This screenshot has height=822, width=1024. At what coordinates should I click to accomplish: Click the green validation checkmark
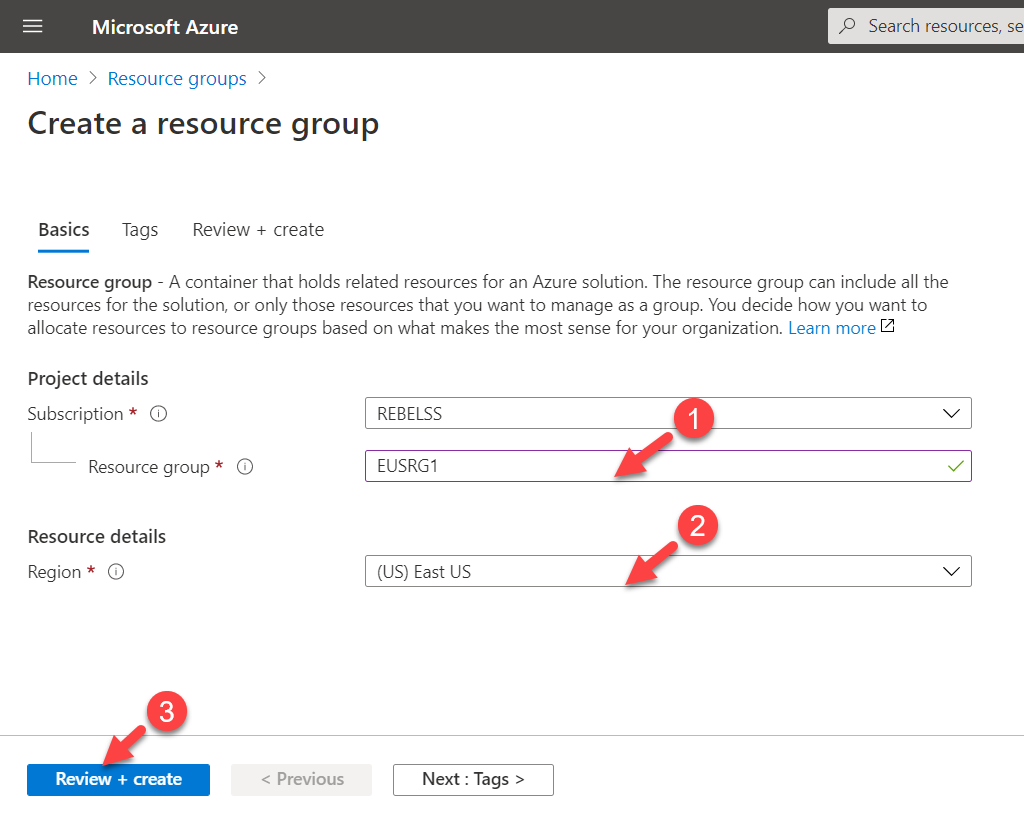click(x=955, y=466)
